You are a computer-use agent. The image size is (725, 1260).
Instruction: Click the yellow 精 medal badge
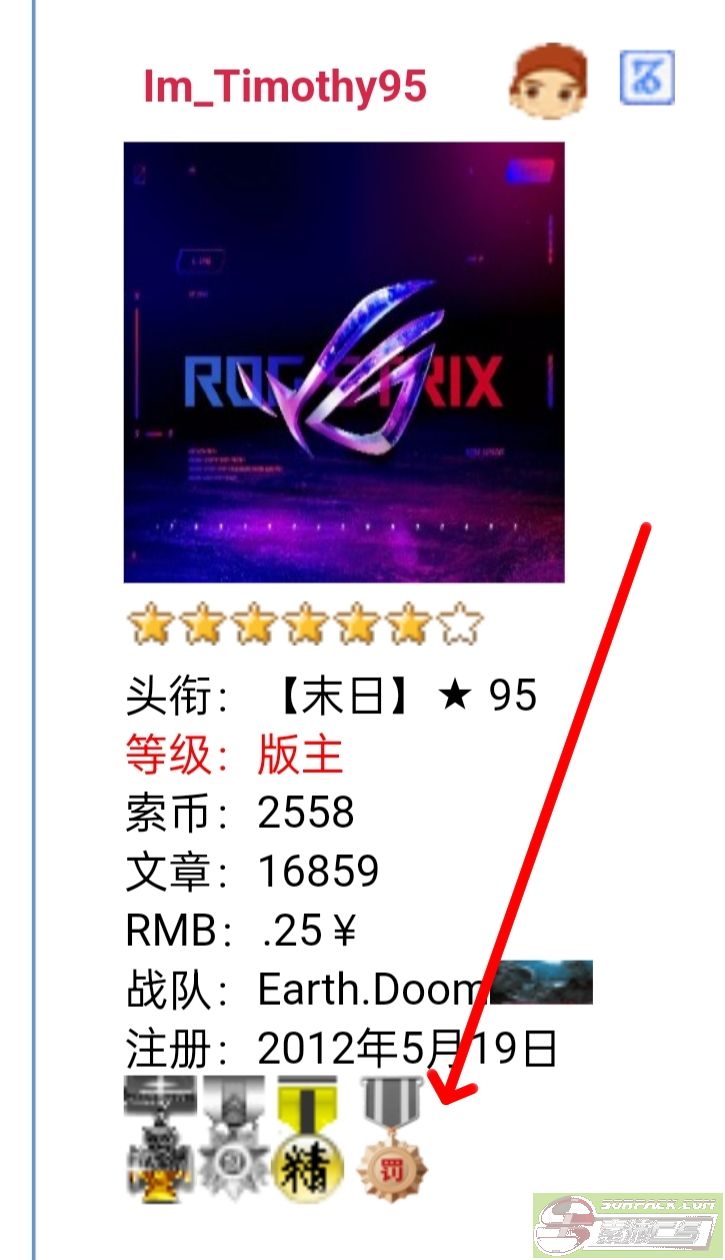pyautogui.click(x=309, y=1137)
